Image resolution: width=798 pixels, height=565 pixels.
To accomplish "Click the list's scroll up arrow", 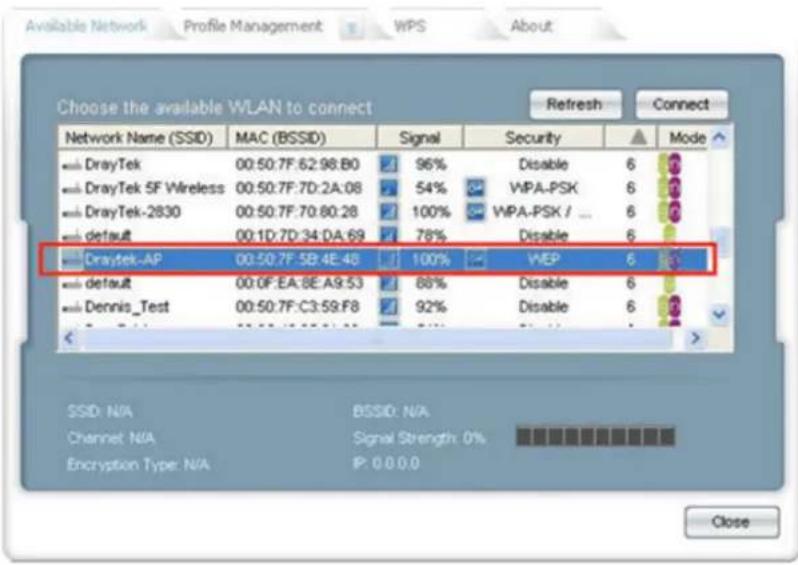I will click(x=719, y=137).
